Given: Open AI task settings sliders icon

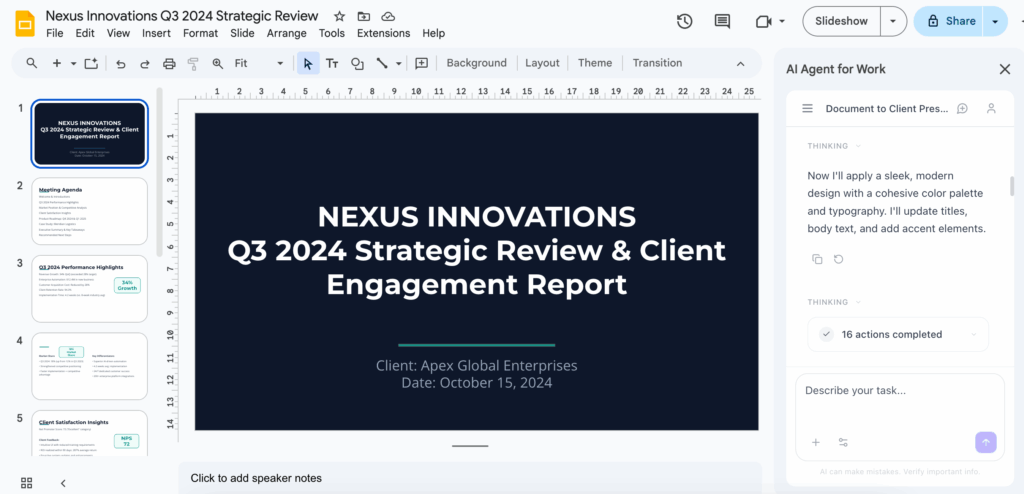Looking at the screenshot, I should (843, 442).
